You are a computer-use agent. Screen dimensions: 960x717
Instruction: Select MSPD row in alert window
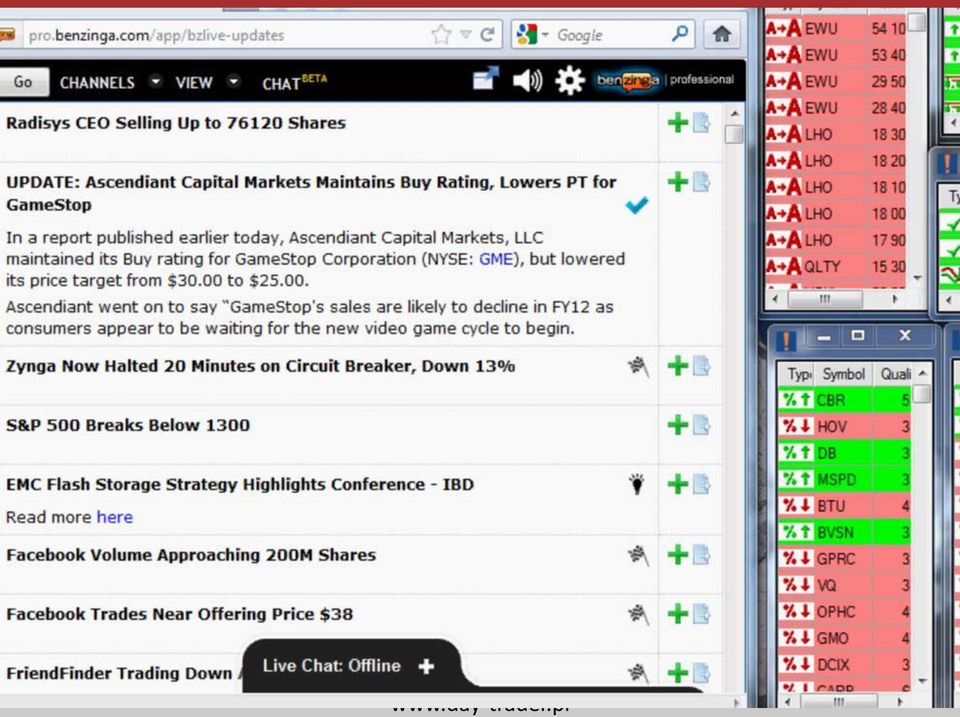pyautogui.click(x=844, y=479)
